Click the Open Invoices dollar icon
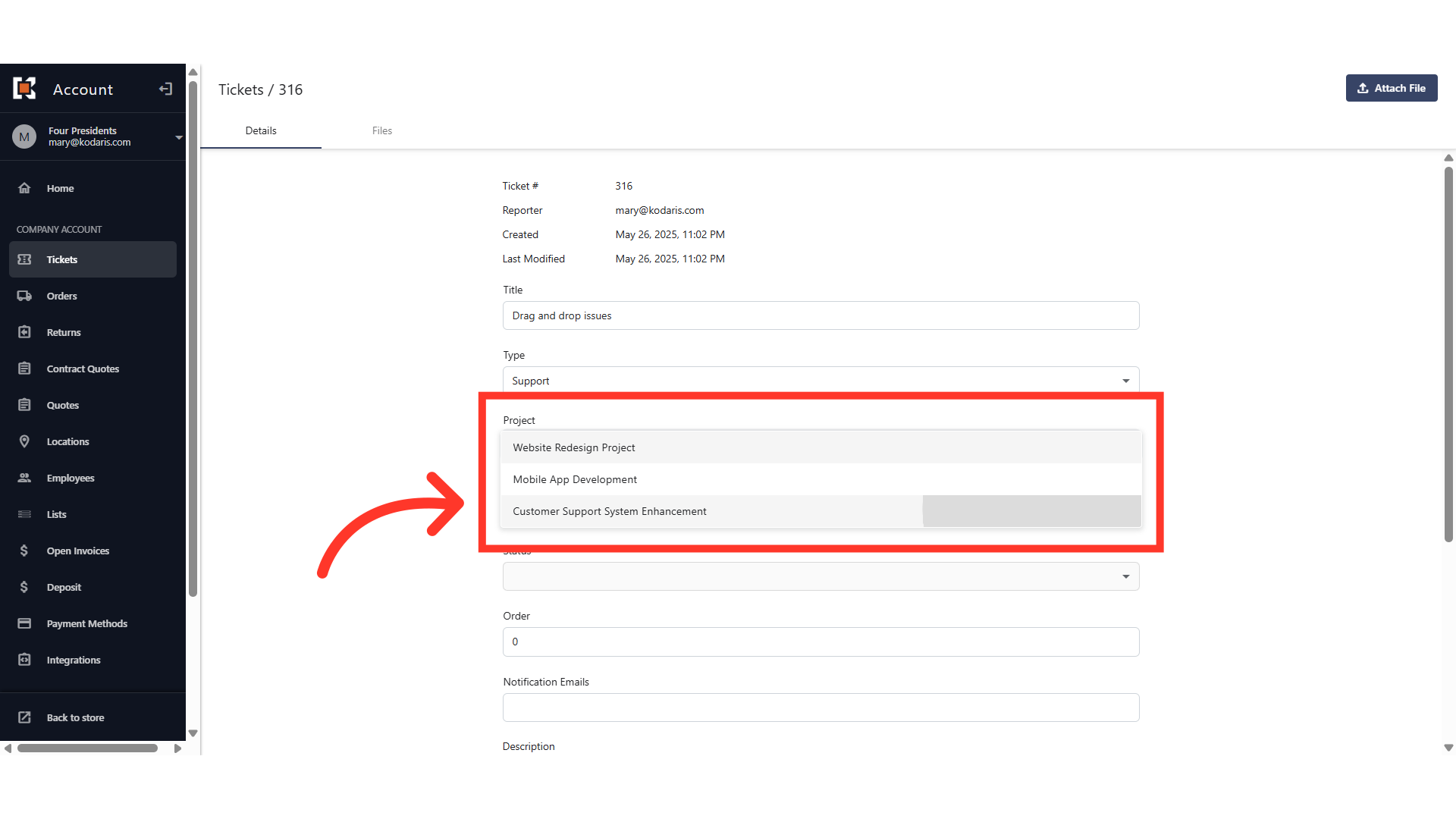 point(24,551)
